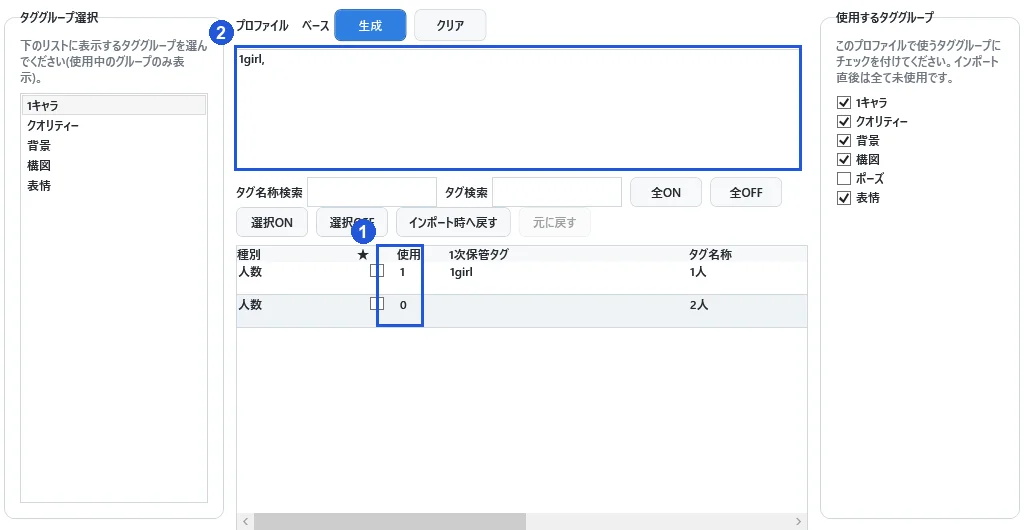Click inside the prompt text area containing 1girl
The width and height of the screenshot is (1024, 530).
pos(517,108)
